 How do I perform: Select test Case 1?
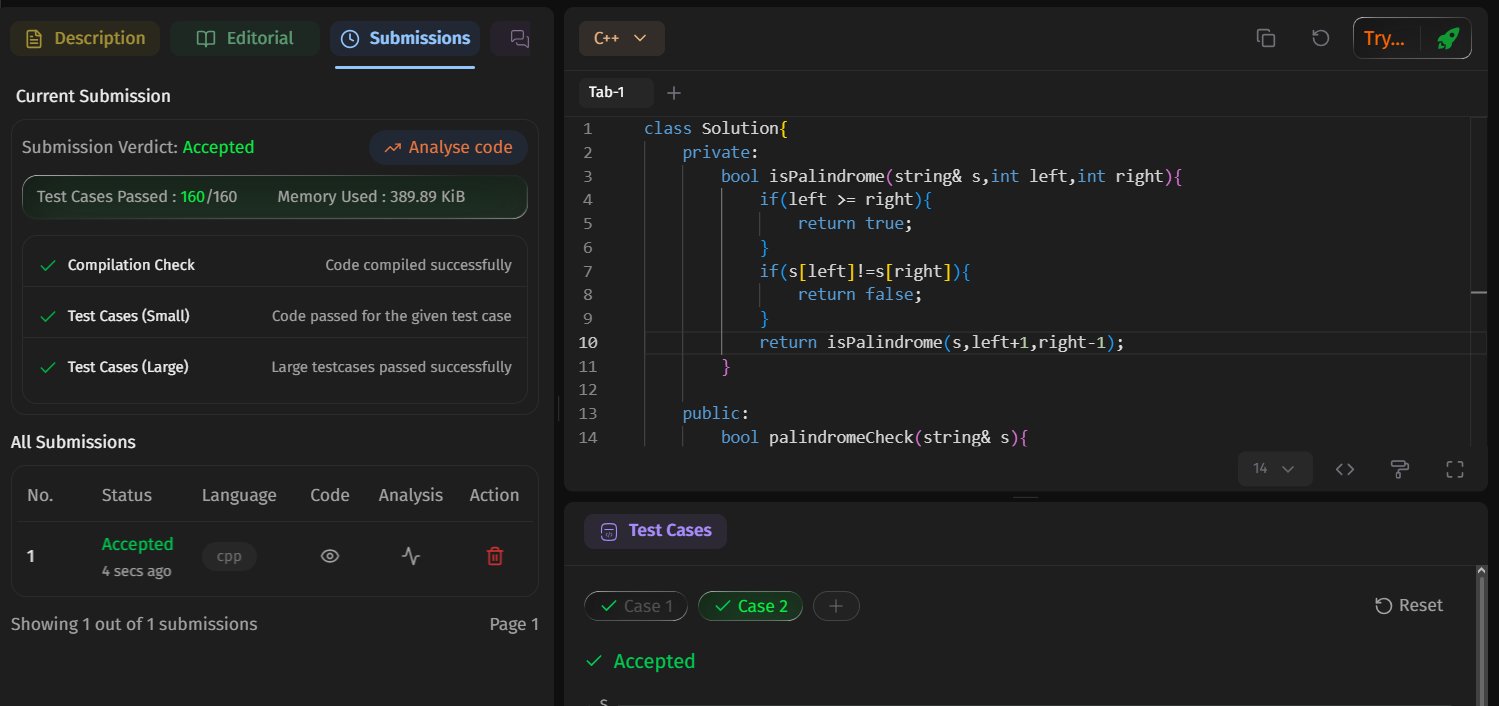tap(636, 606)
